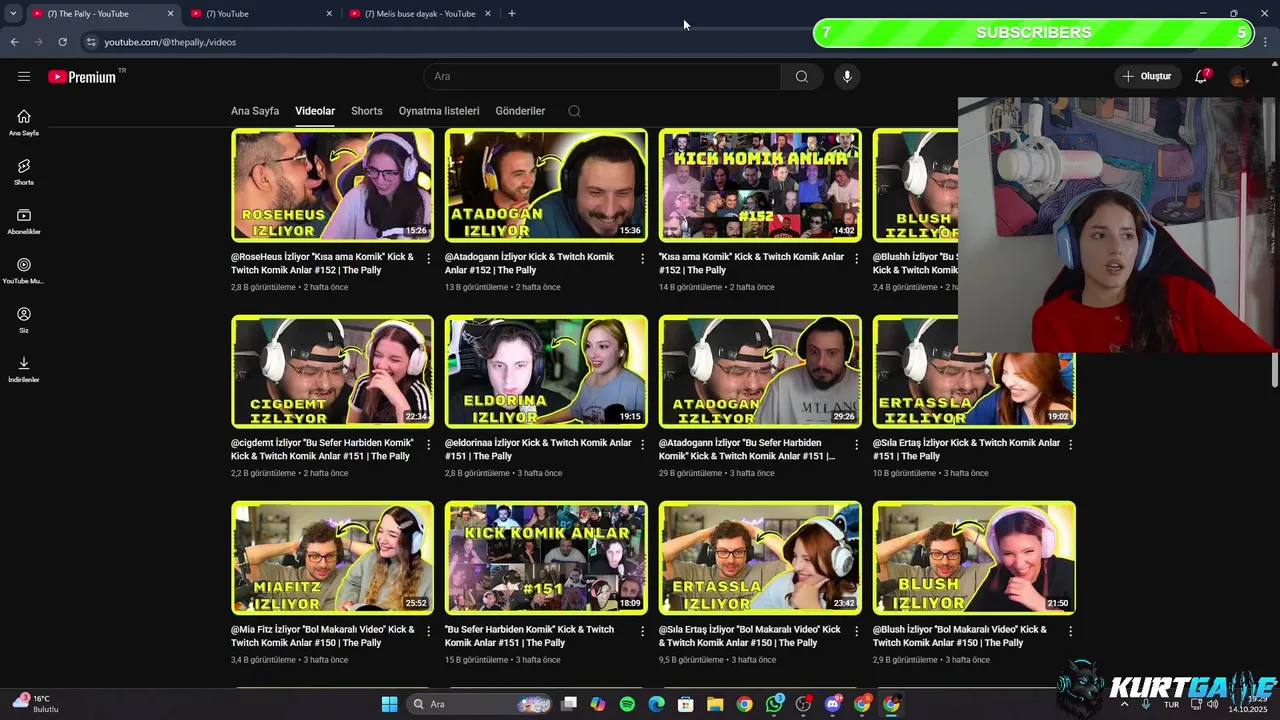Open options for Atadogann Bu Sefer Harbiden video

click(x=856, y=444)
